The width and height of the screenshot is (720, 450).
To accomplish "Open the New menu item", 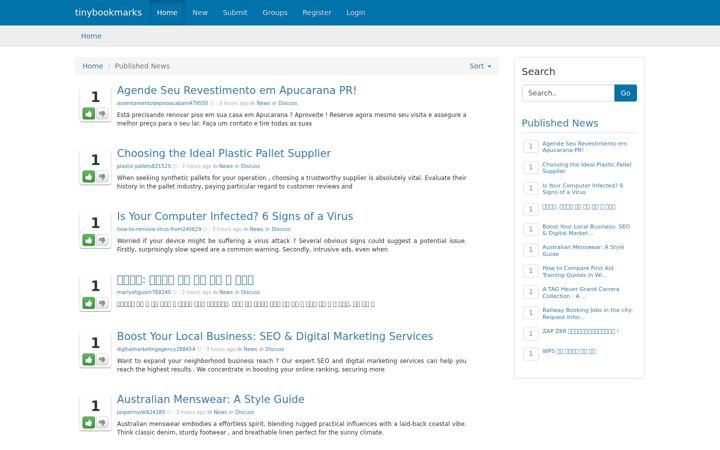I will click(x=200, y=12).
